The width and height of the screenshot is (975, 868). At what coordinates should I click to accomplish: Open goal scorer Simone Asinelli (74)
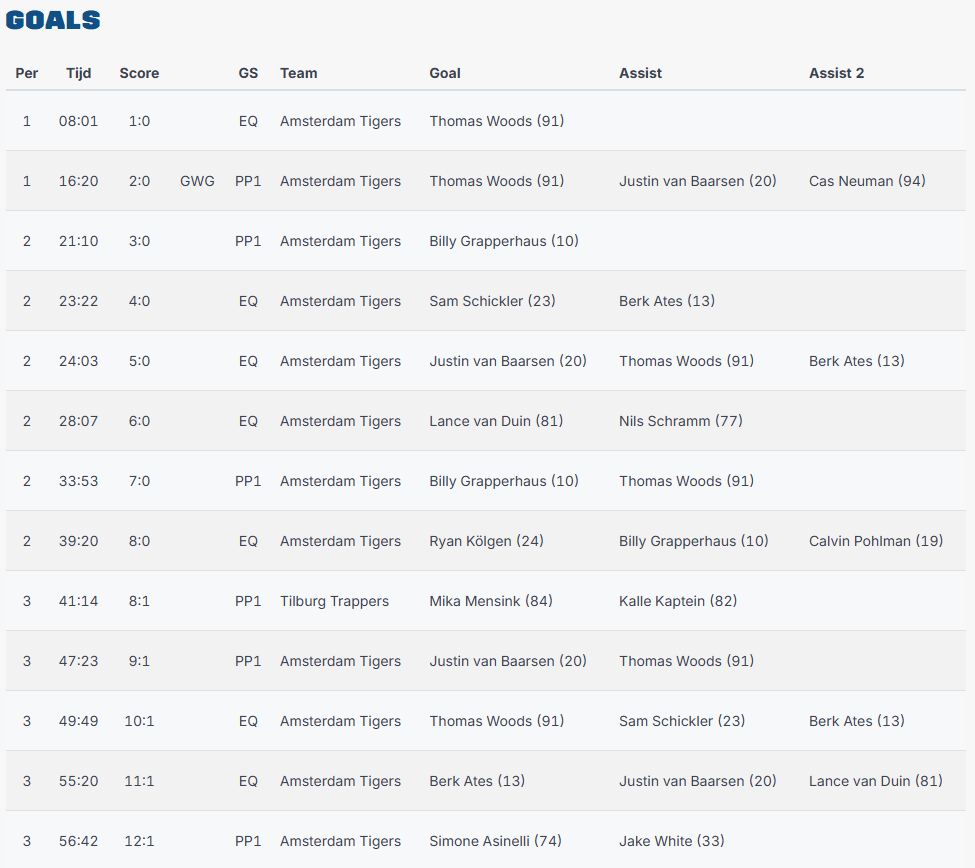click(495, 841)
